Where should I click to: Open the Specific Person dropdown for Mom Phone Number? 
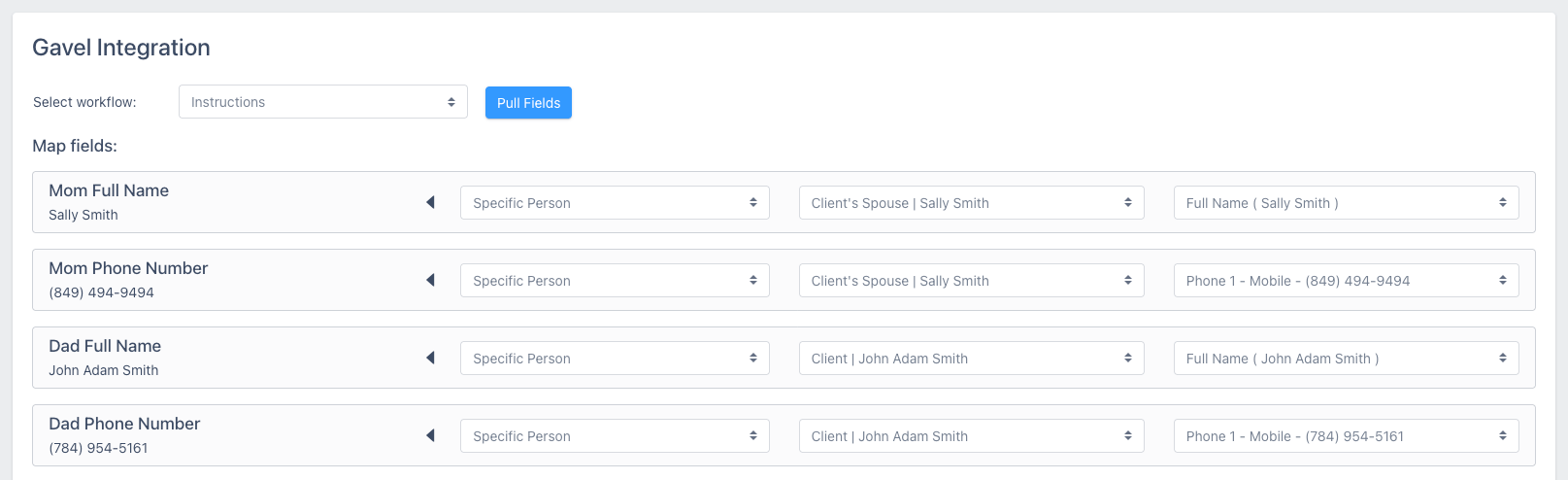click(615, 281)
